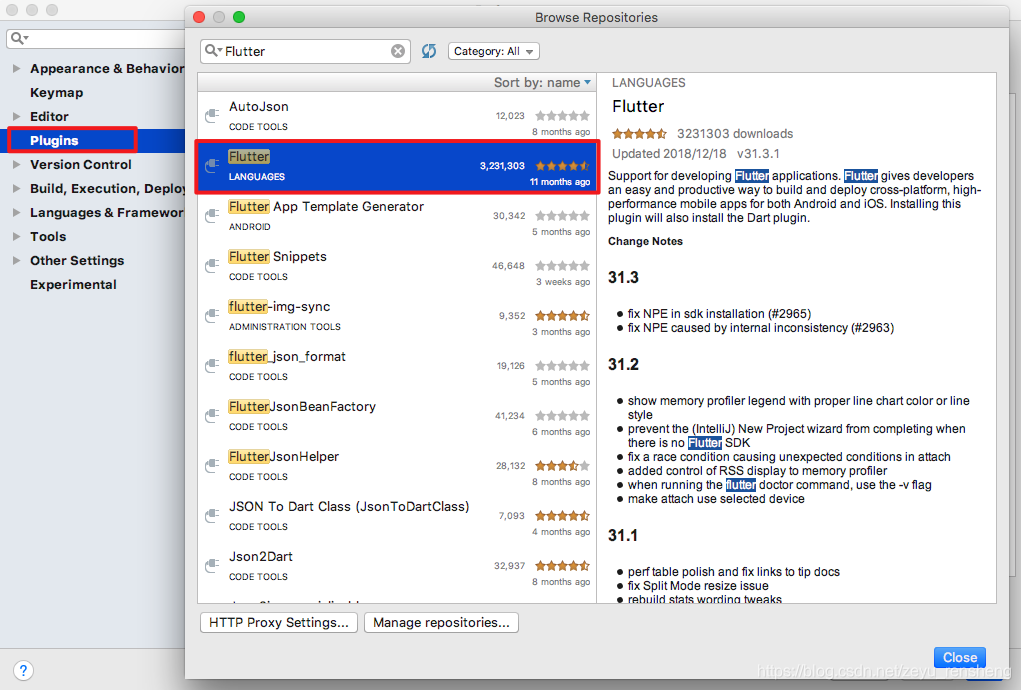
Task: Click the refresh plugin list icon
Action: pyautogui.click(x=428, y=51)
